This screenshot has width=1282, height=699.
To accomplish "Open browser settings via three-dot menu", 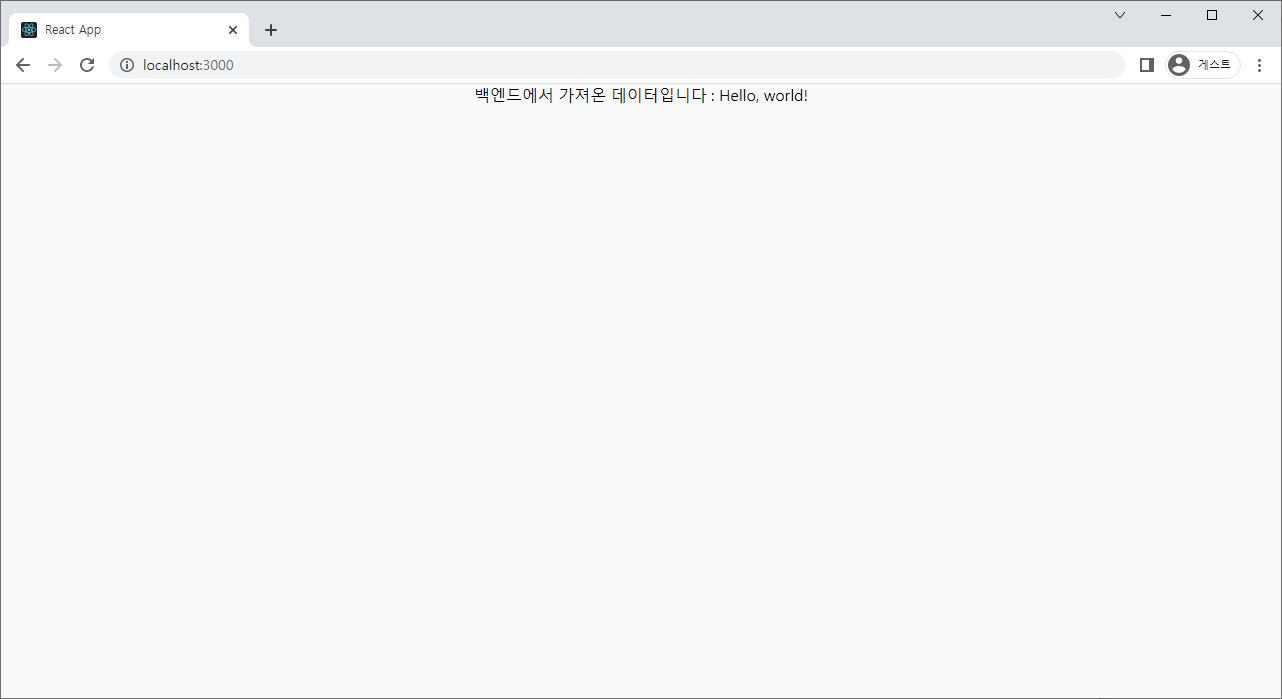I will pos(1259,64).
